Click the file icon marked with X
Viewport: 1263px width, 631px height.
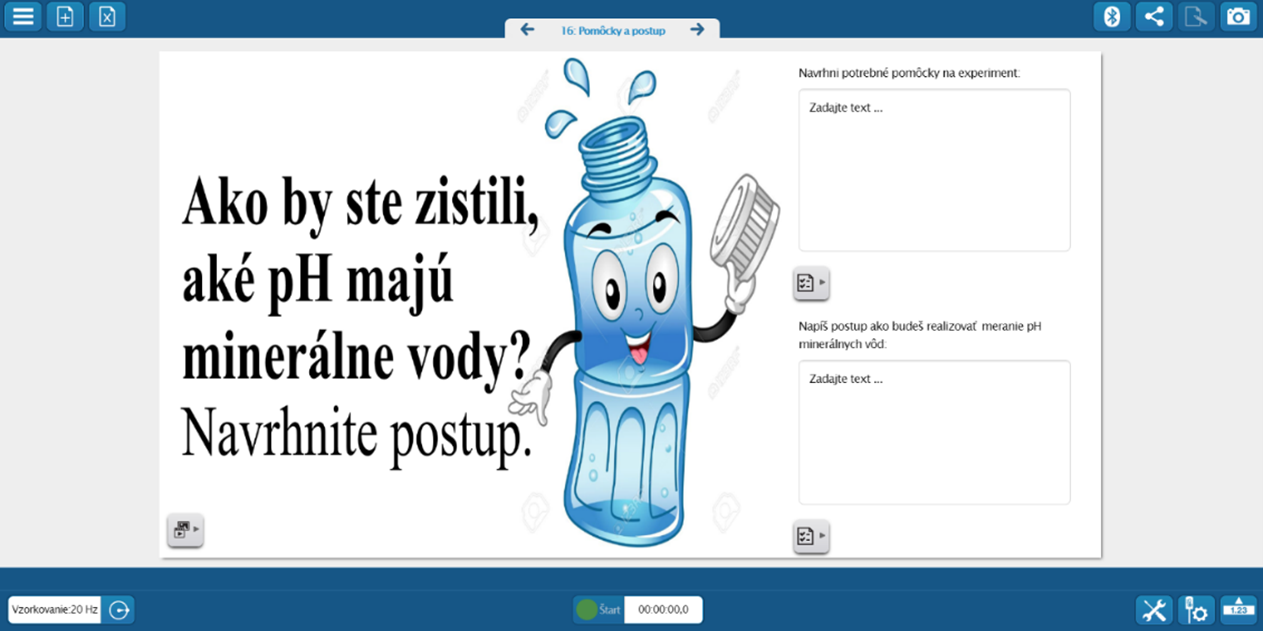coord(107,17)
